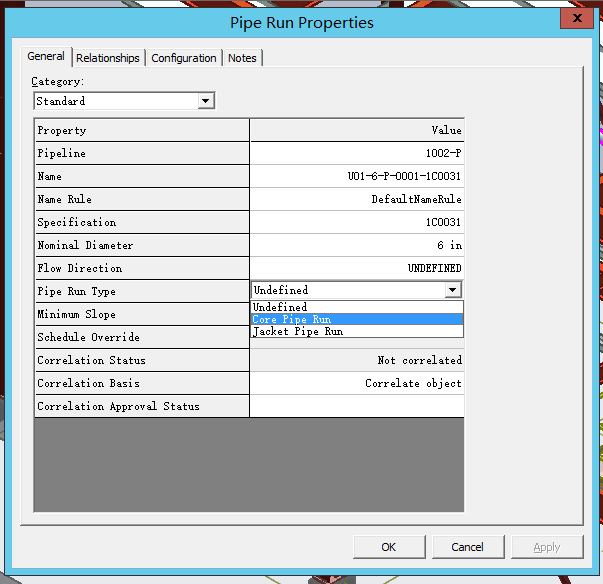Click the Correlate object value cell
Screen dimensions: 603x584
click(x=357, y=383)
